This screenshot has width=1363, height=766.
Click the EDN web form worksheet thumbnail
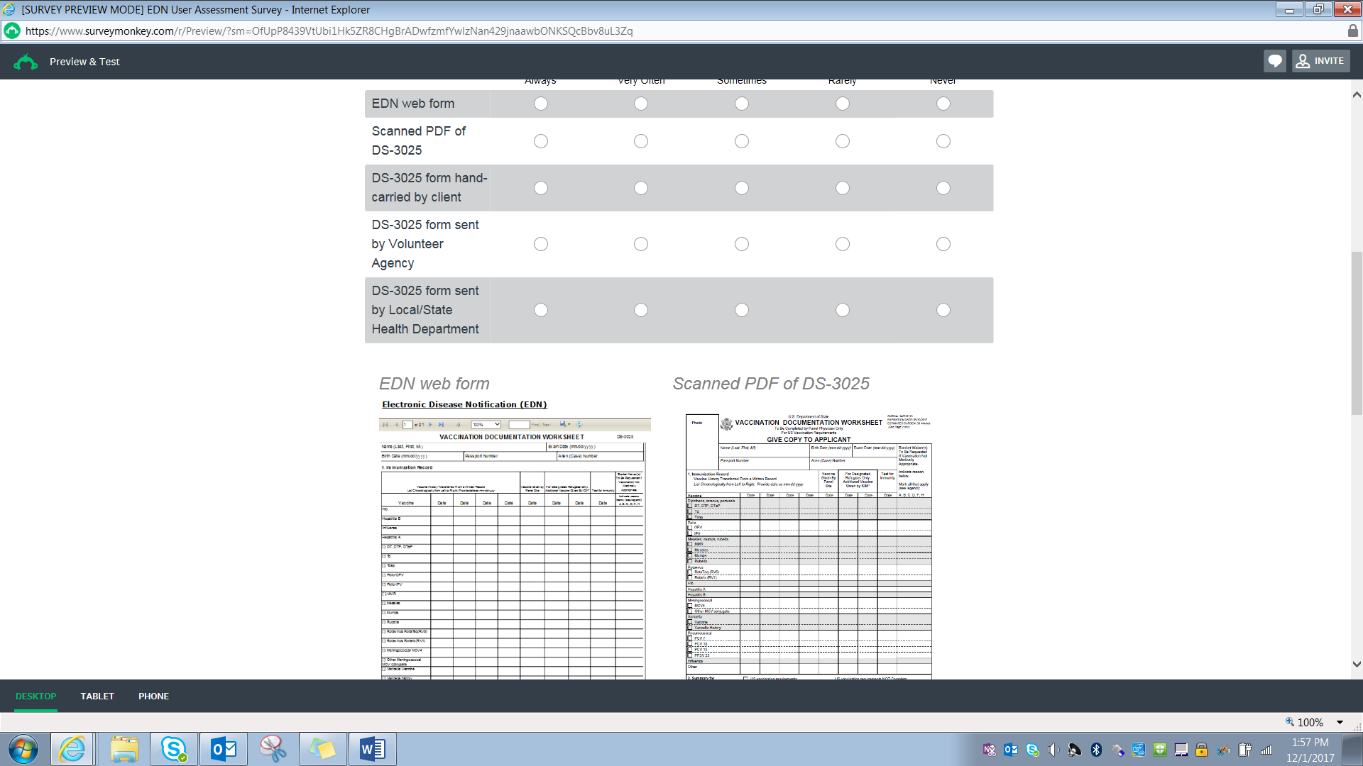(x=514, y=539)
